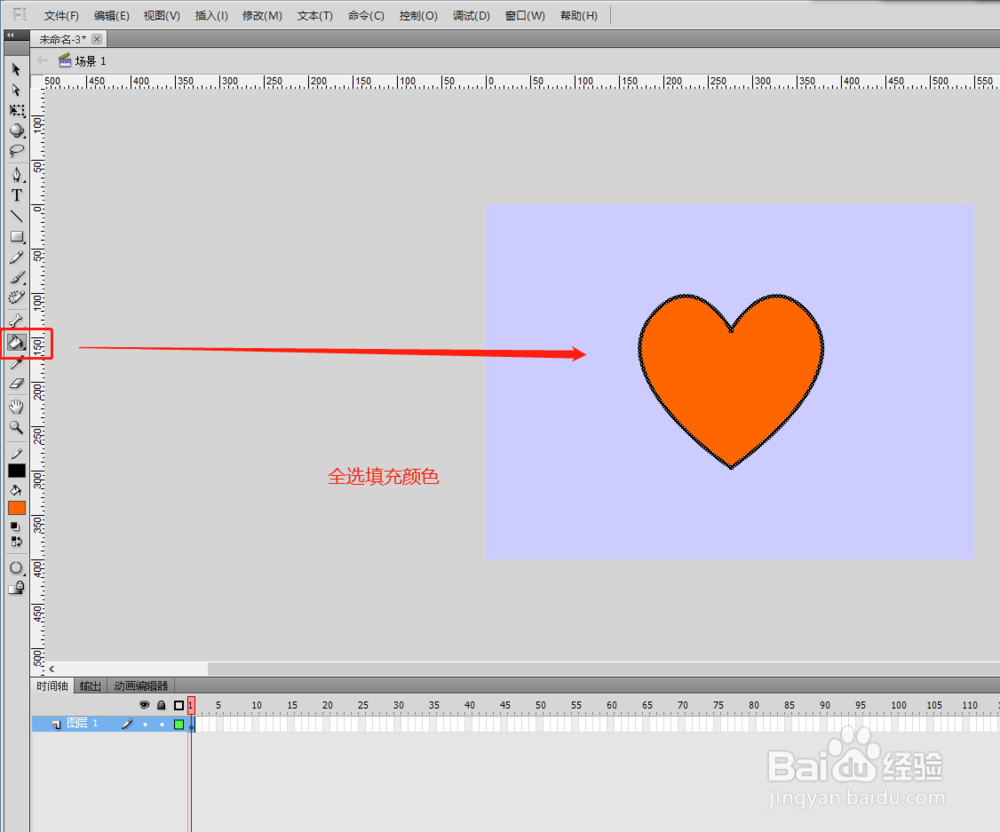
Task: Select the Pencil tool
Action: (x=17, y=258)
